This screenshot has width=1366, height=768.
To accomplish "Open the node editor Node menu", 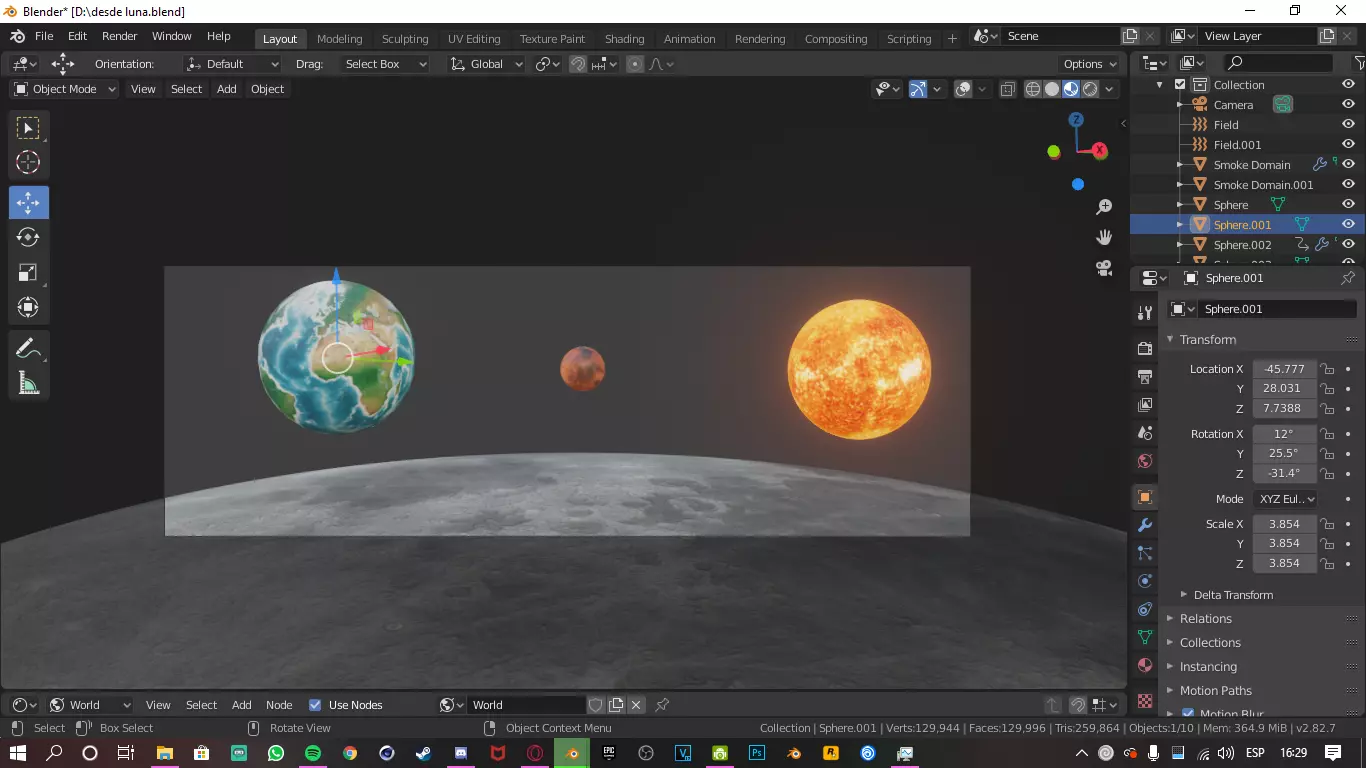I will (279, 705).
